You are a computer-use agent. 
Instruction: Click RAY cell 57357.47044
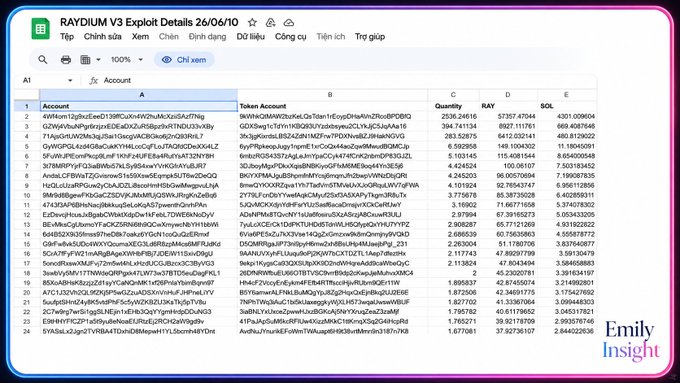[508, 117]
